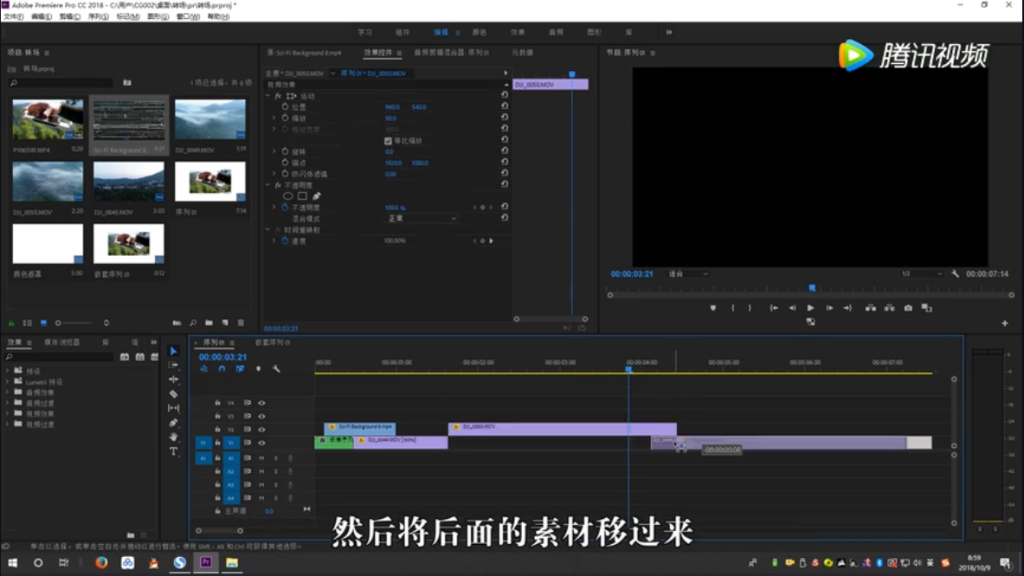Select ellipse mask tool under opacity
Screen dimensions: 1024x576
(288, 196)
